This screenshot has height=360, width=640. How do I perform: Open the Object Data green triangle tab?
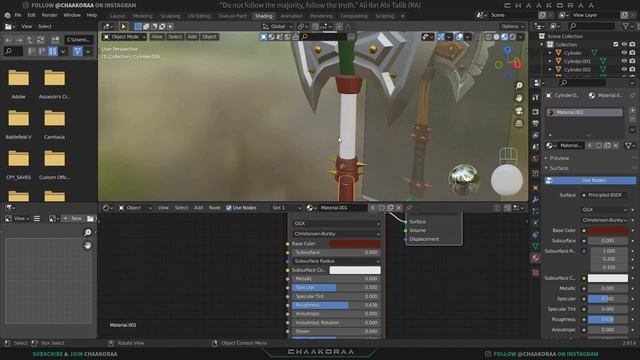(x=536, y=246)
